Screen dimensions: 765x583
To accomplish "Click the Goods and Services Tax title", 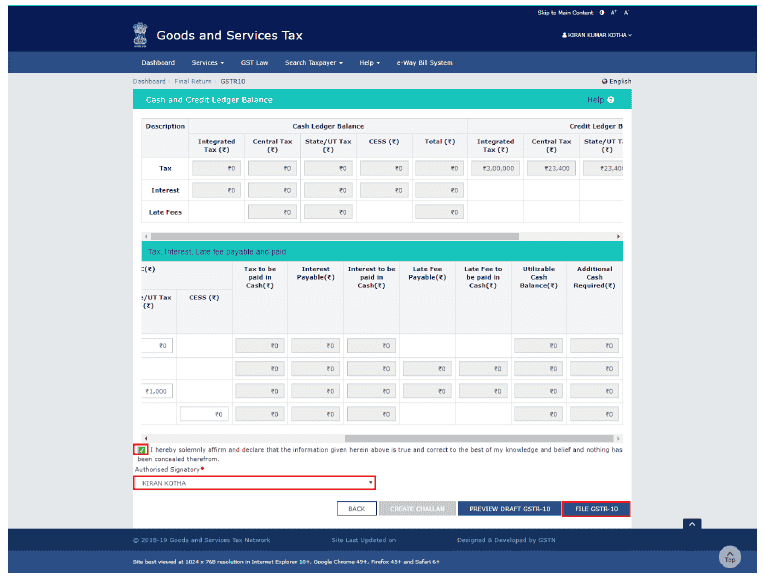I will [x=229, y=35].
